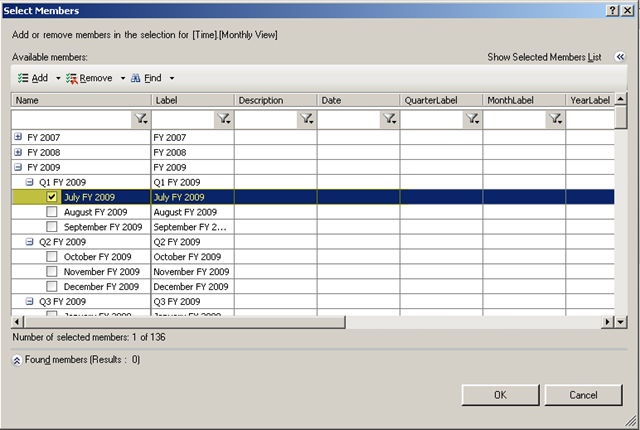This screenshot has height=430, width=640.
Task: Check the September FY 2009 checkbox
Action: coord(51,226)
